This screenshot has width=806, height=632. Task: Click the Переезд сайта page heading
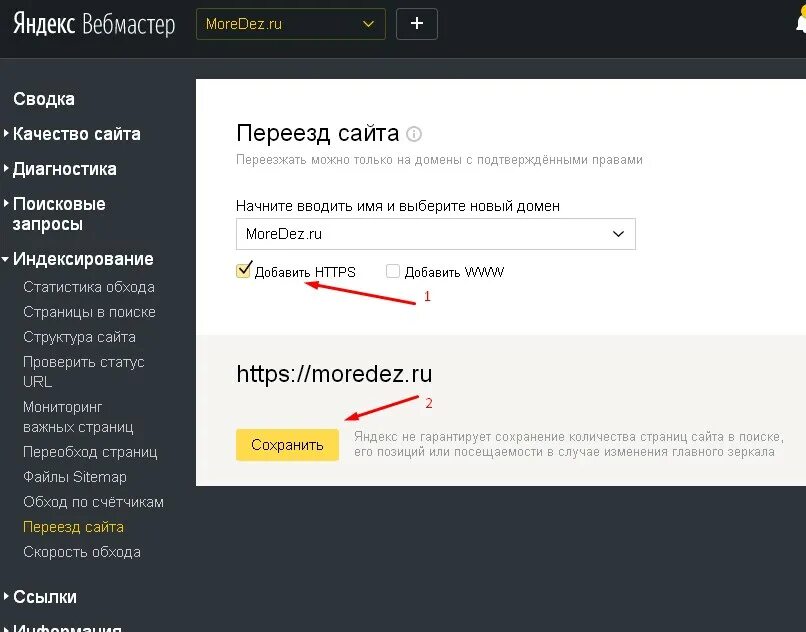coord(318,133)
